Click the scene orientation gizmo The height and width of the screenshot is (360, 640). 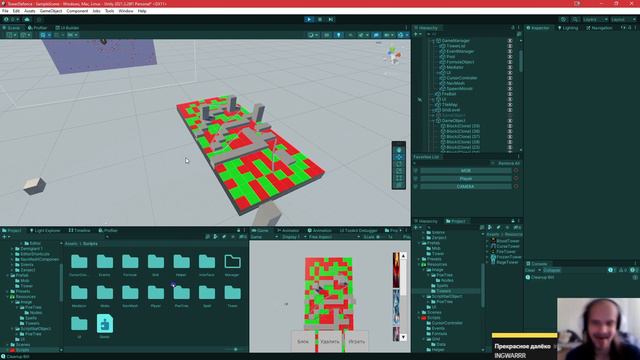pyautogui.click(x=393, y=55)
